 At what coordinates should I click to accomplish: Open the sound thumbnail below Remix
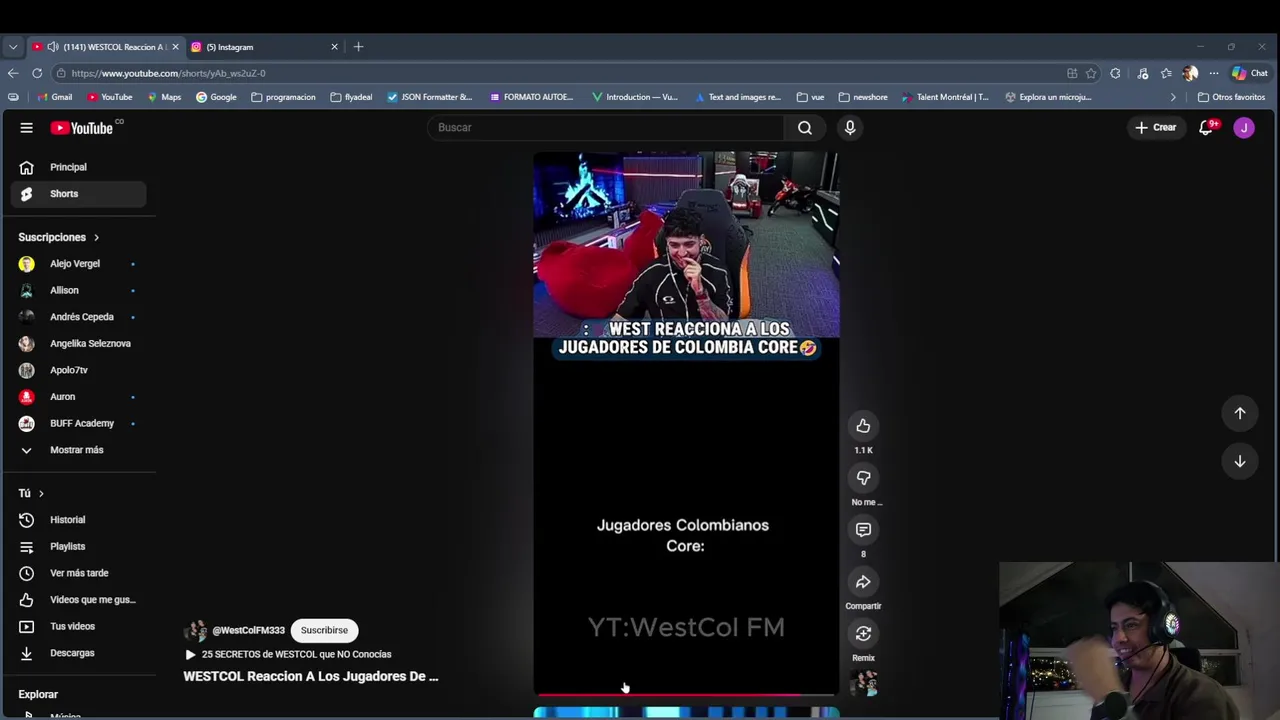864,684
